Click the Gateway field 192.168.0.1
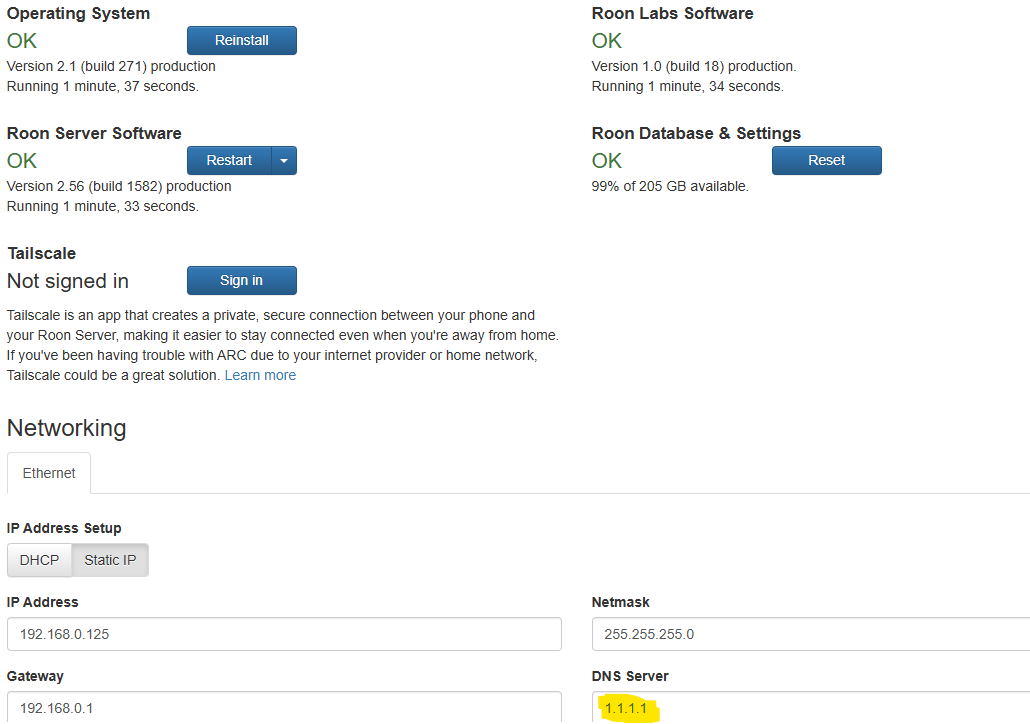 284,708
